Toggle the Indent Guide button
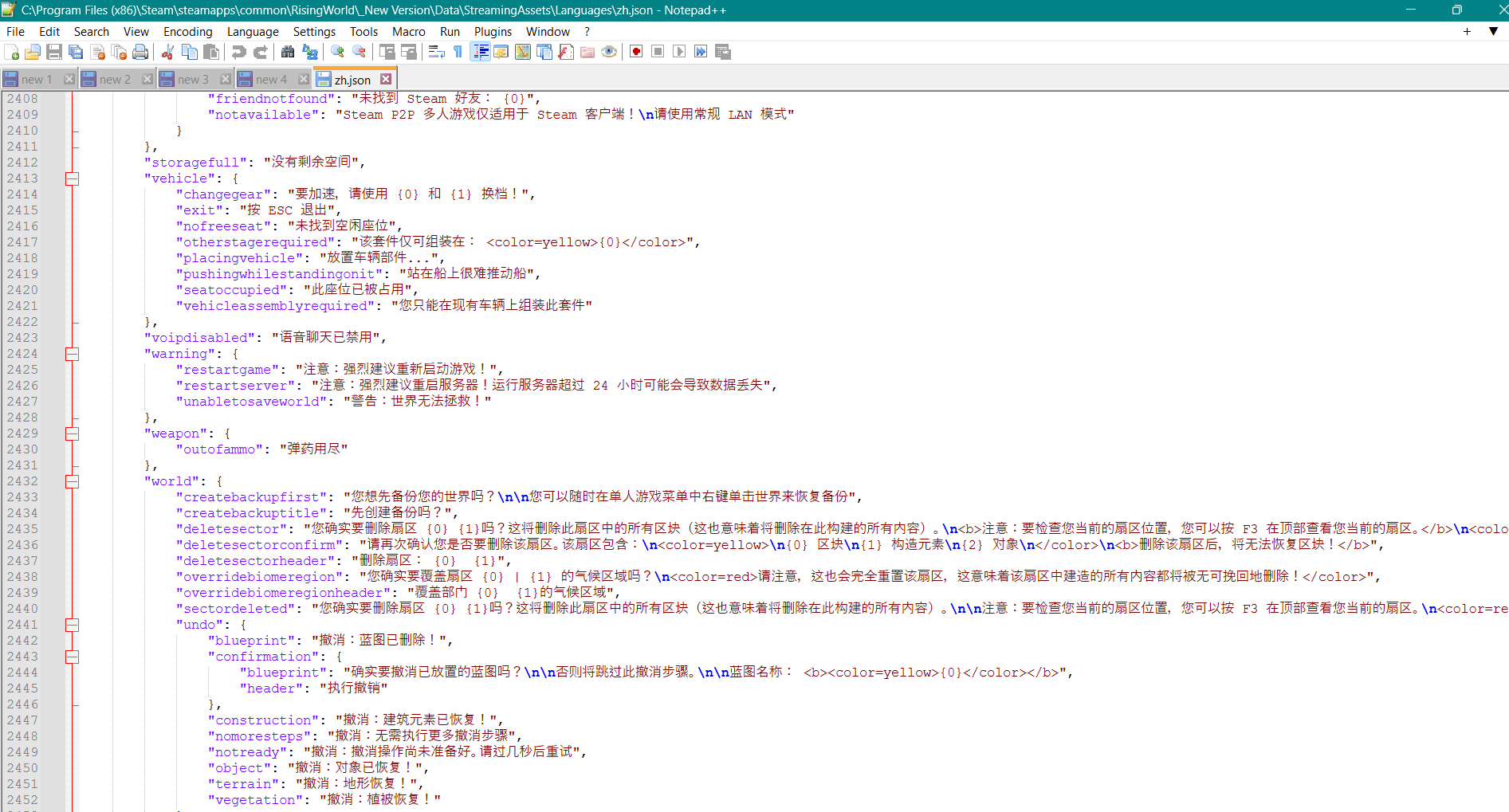 481,52
